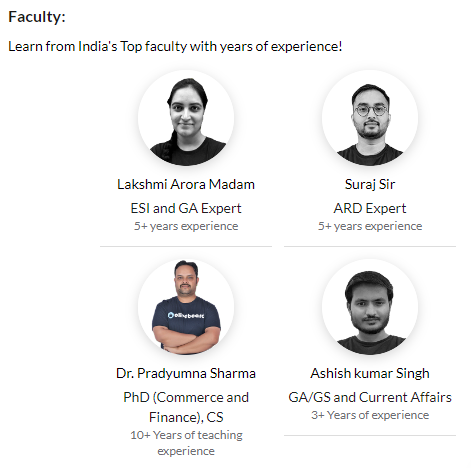Screen dimensions: 471x468
Task: Click the ESI and GA Expert label
Action: click(186, 208)
